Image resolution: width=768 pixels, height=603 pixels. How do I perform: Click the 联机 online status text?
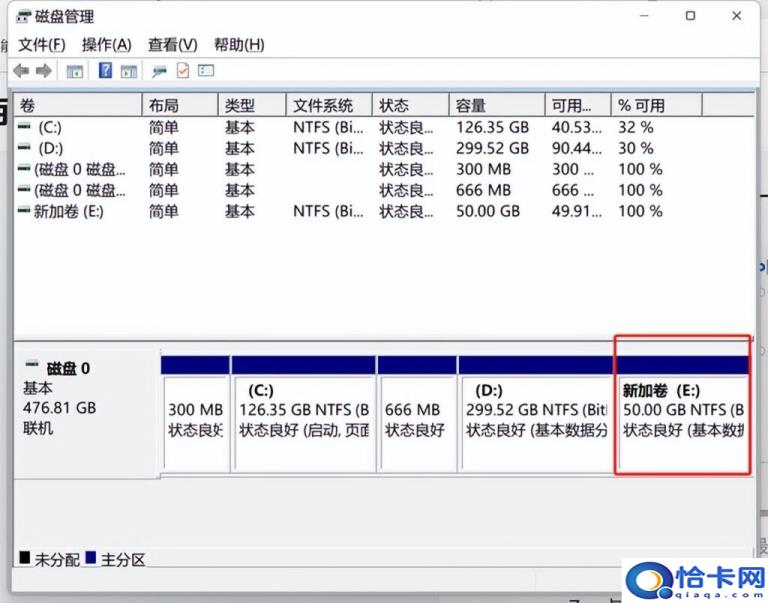coord(38,429)
